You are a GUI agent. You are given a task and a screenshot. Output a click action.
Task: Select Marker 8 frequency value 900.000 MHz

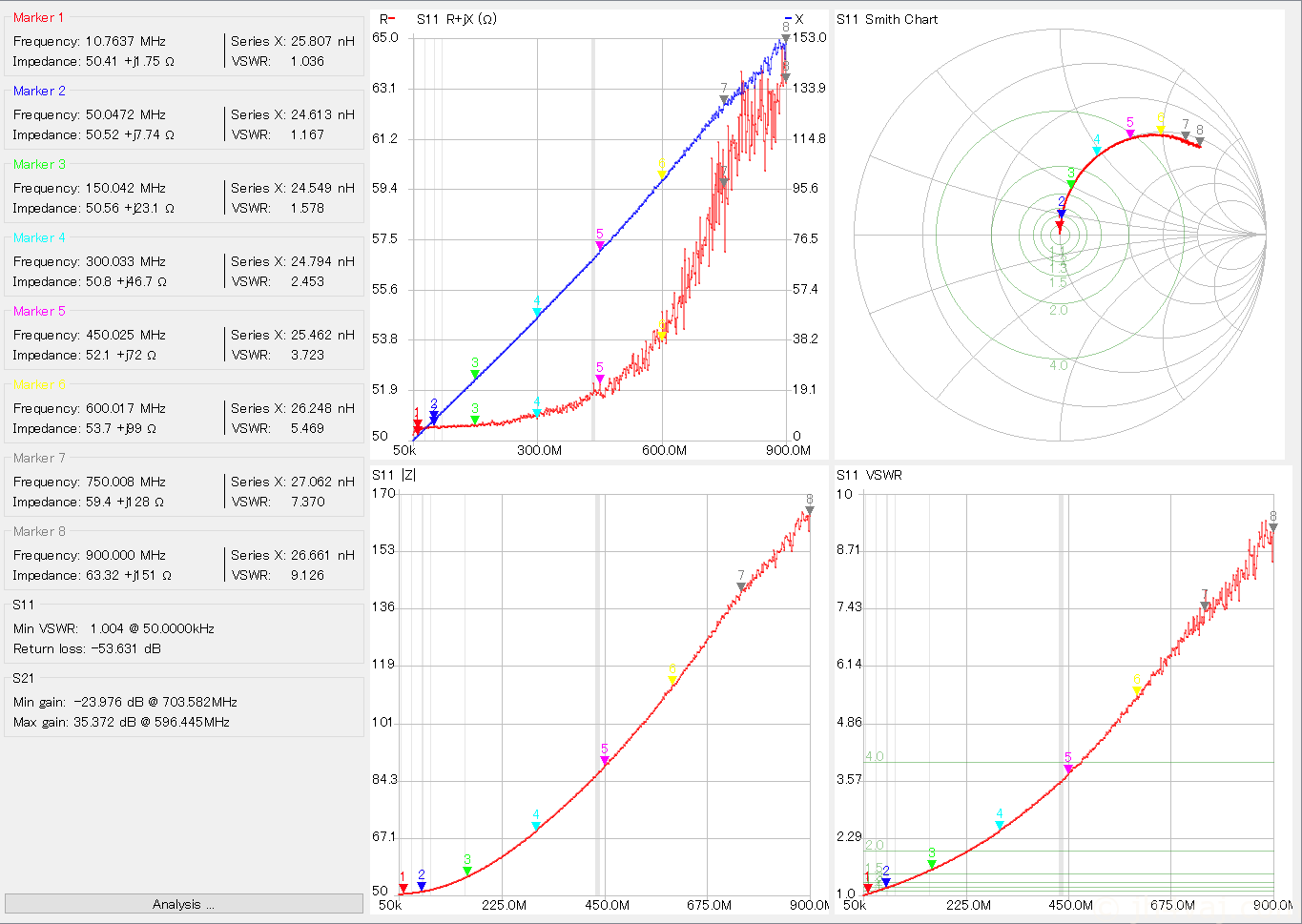(x=126, y=555)
